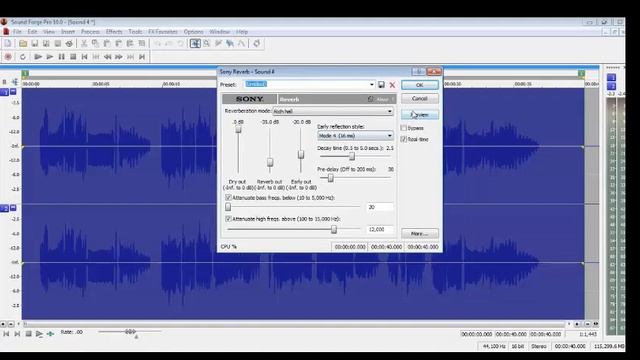Open the Effects menu
640x360 pixels.
click(x=114, y=31)
